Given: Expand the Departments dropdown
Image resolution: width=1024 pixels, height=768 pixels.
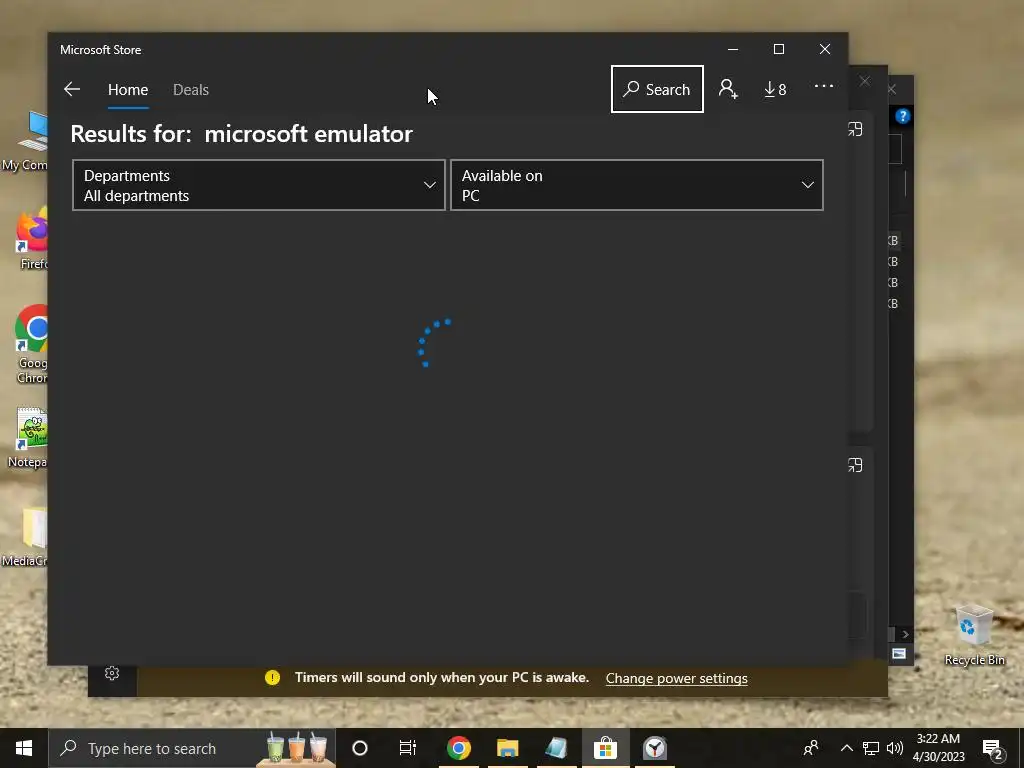Looking at the screenshot, I should pyautogui.click(x=259, y=185).
